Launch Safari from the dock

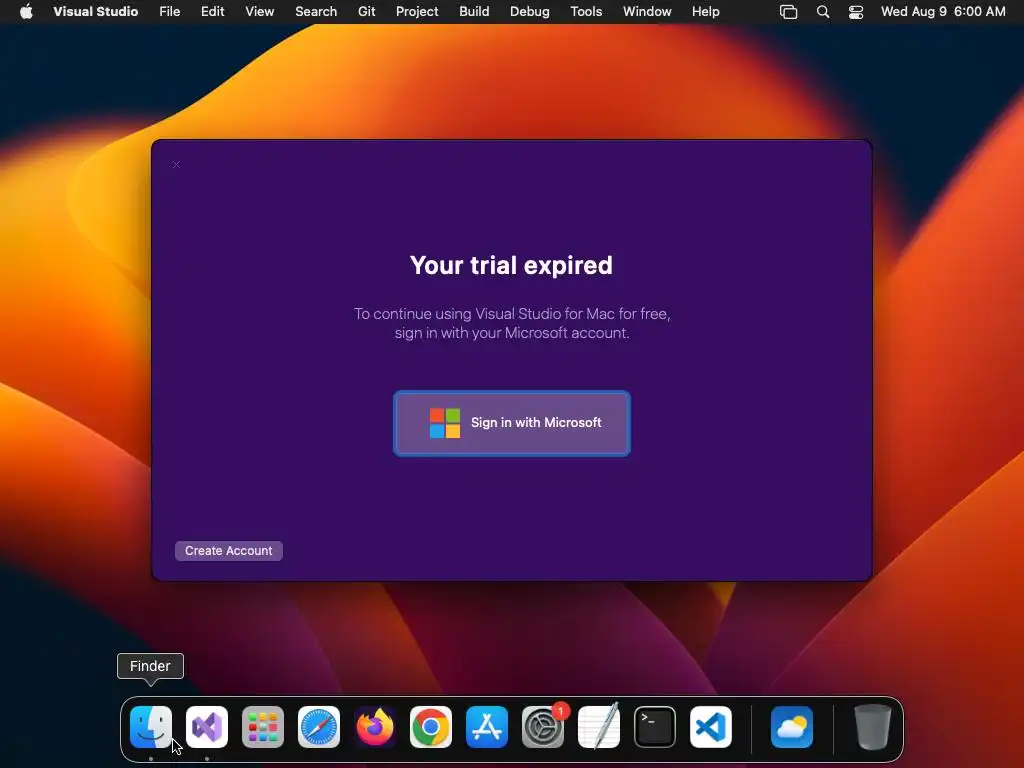tap(319, 727)
